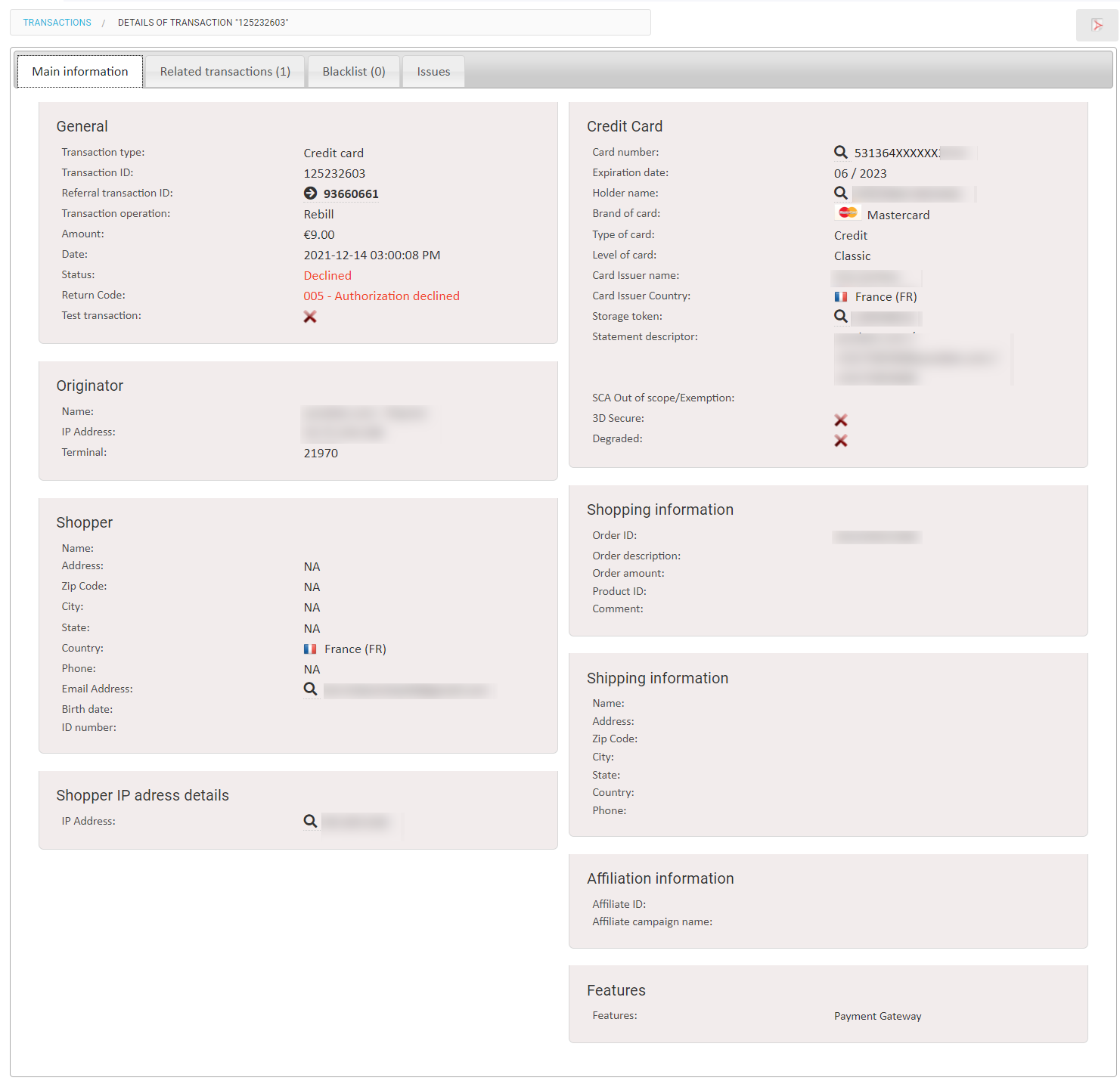Click the arrow icon beside Referral transaction ID
This screenshot has height=1087, width=1120.
pos(311,193)
